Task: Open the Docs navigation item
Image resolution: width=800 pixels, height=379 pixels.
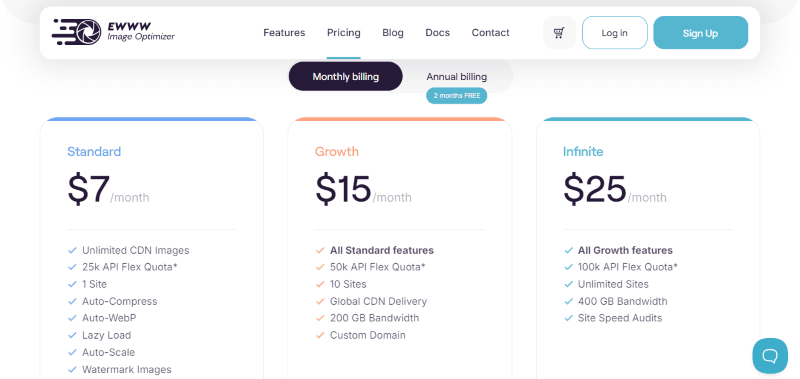Action: 437,33
